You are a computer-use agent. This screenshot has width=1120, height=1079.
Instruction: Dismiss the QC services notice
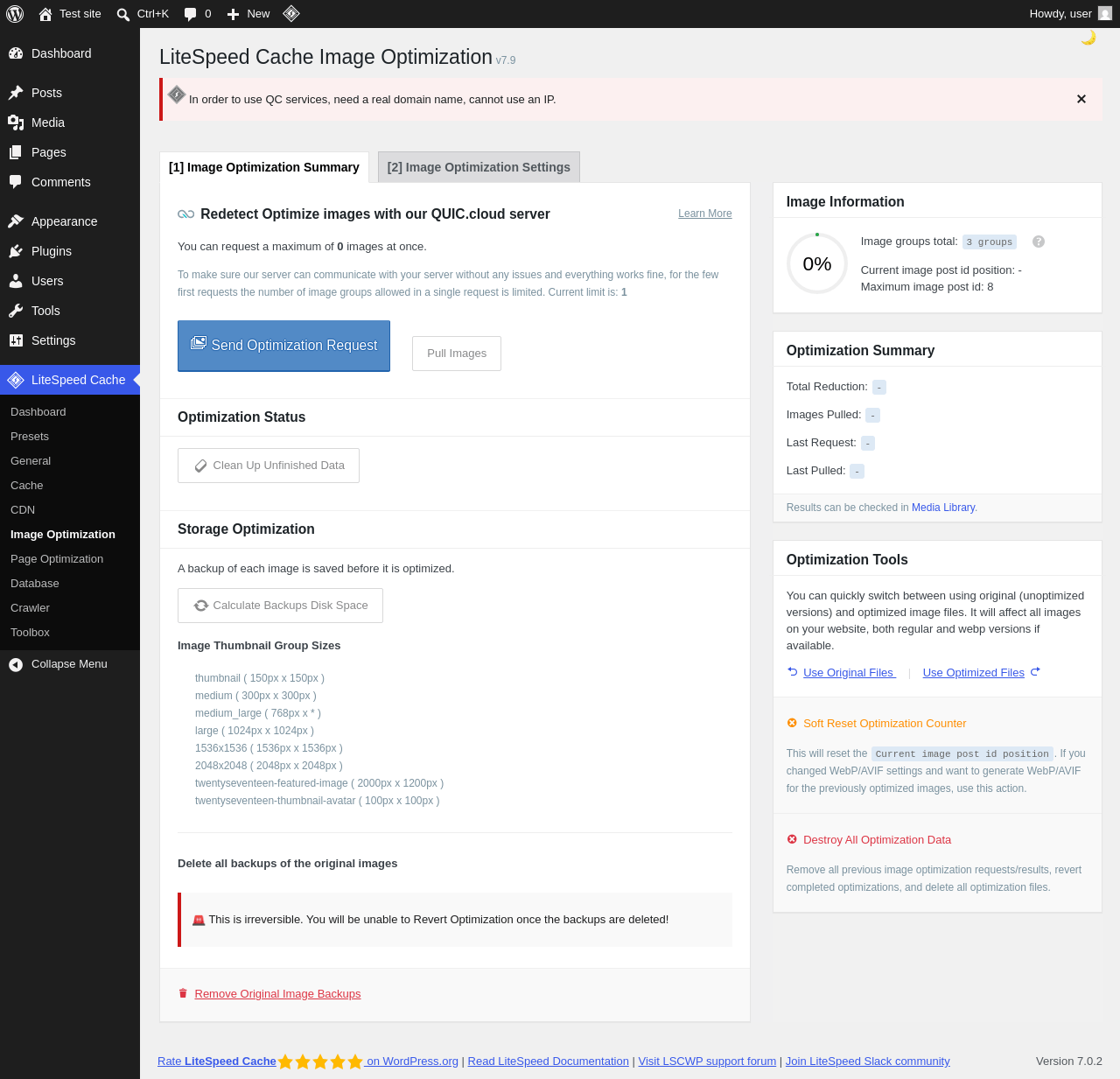1081,99
